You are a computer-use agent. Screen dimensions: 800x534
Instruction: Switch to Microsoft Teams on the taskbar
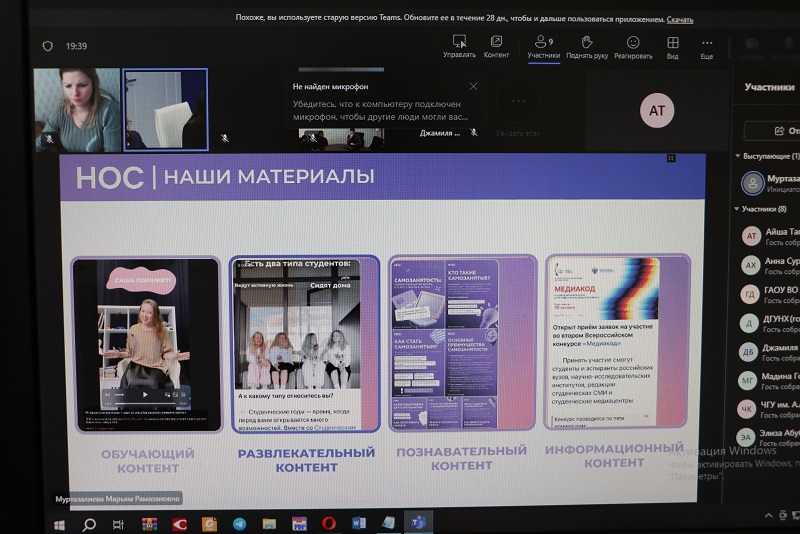(x=418, y=522)
